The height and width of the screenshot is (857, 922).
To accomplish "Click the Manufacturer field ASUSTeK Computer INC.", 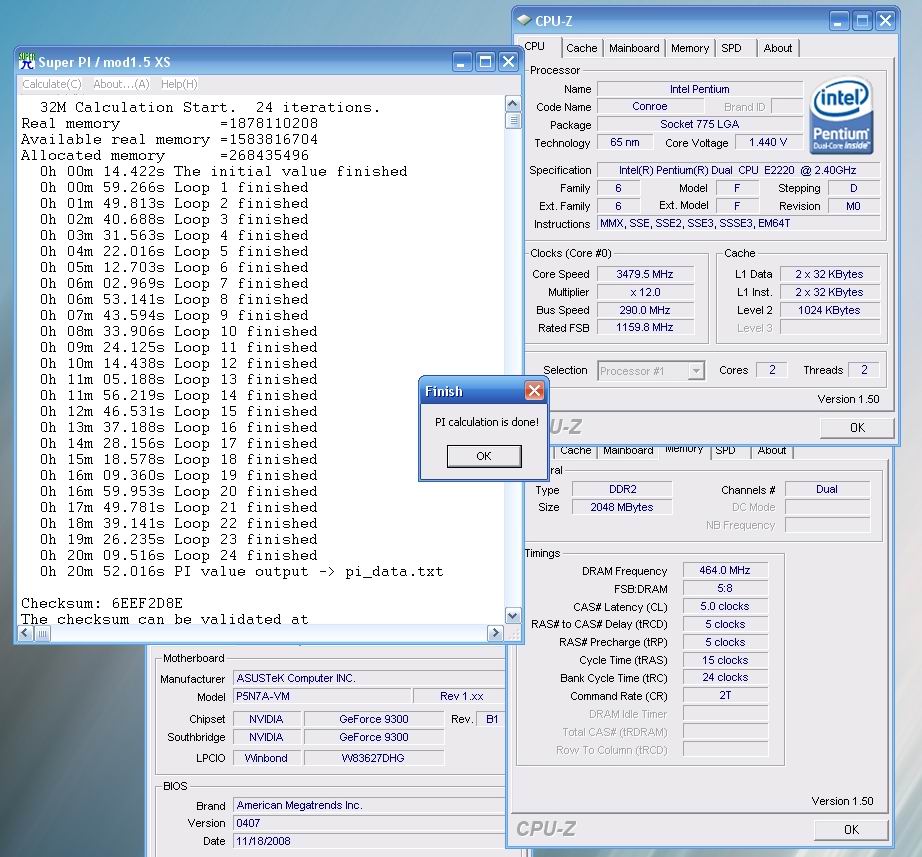I will (369, 678).
